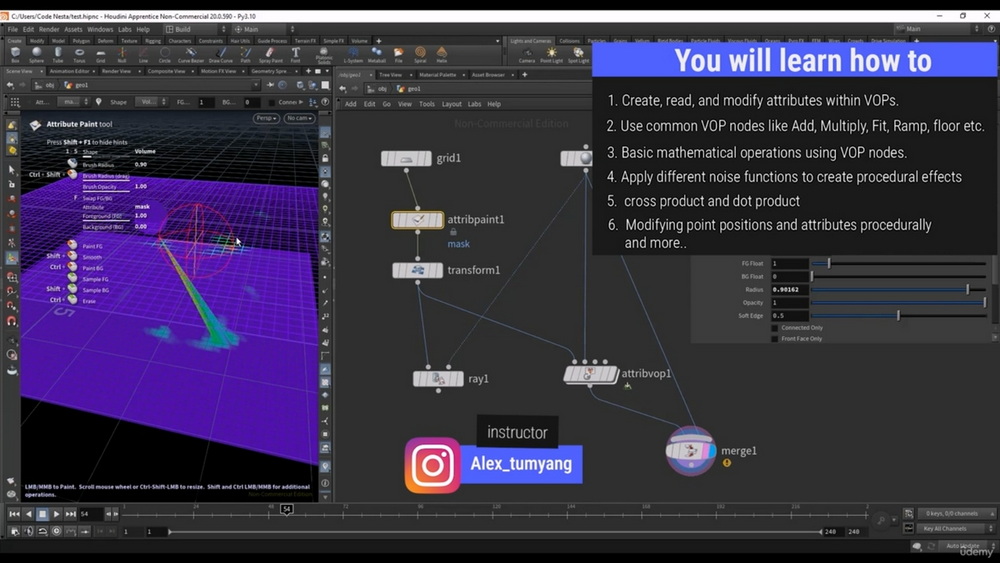
Task: Add a Camera from Lights and Cameras shelf
Action: coord(527,55)
